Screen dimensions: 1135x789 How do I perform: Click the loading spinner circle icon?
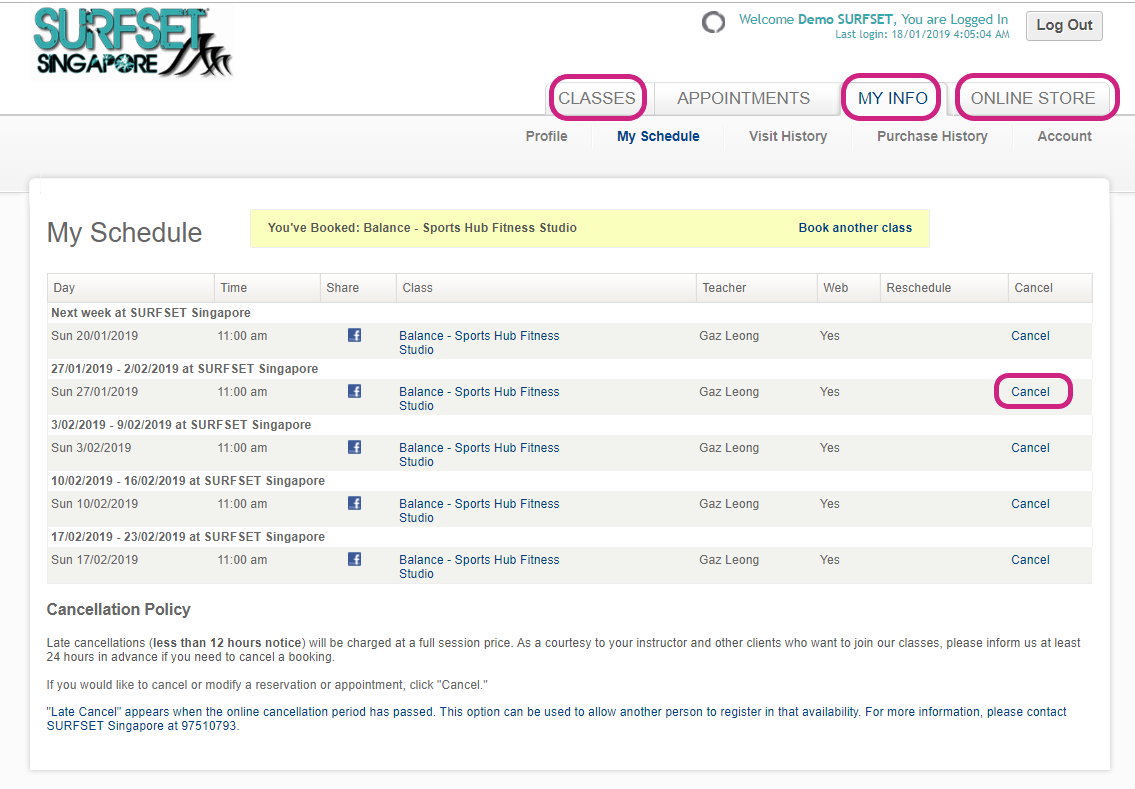tap(713, 22)
